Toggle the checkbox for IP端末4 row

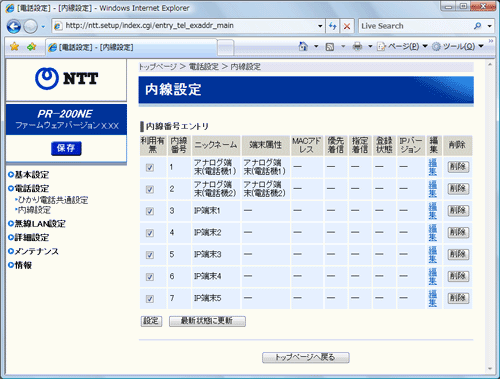(x=150, y=277)
